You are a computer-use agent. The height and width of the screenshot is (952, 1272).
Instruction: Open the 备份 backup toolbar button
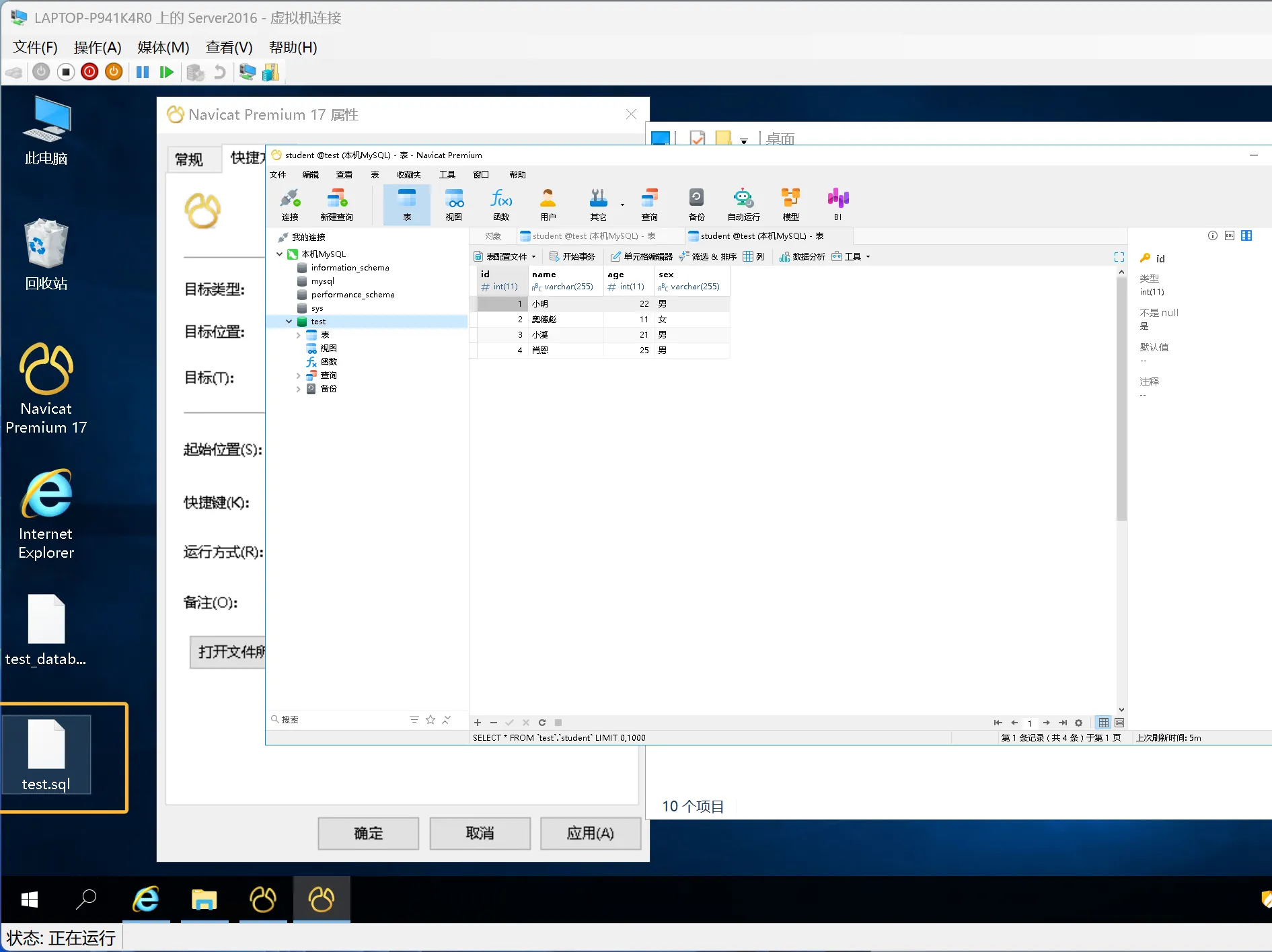tap(696, 205)
